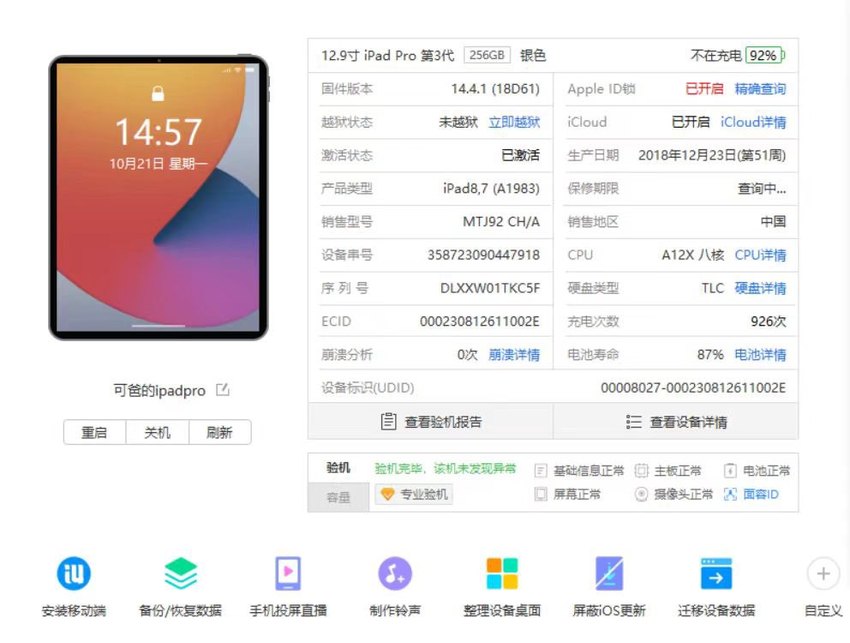
Task: Open the 立即越狱 jailbreak link
Action: (514, 122)
